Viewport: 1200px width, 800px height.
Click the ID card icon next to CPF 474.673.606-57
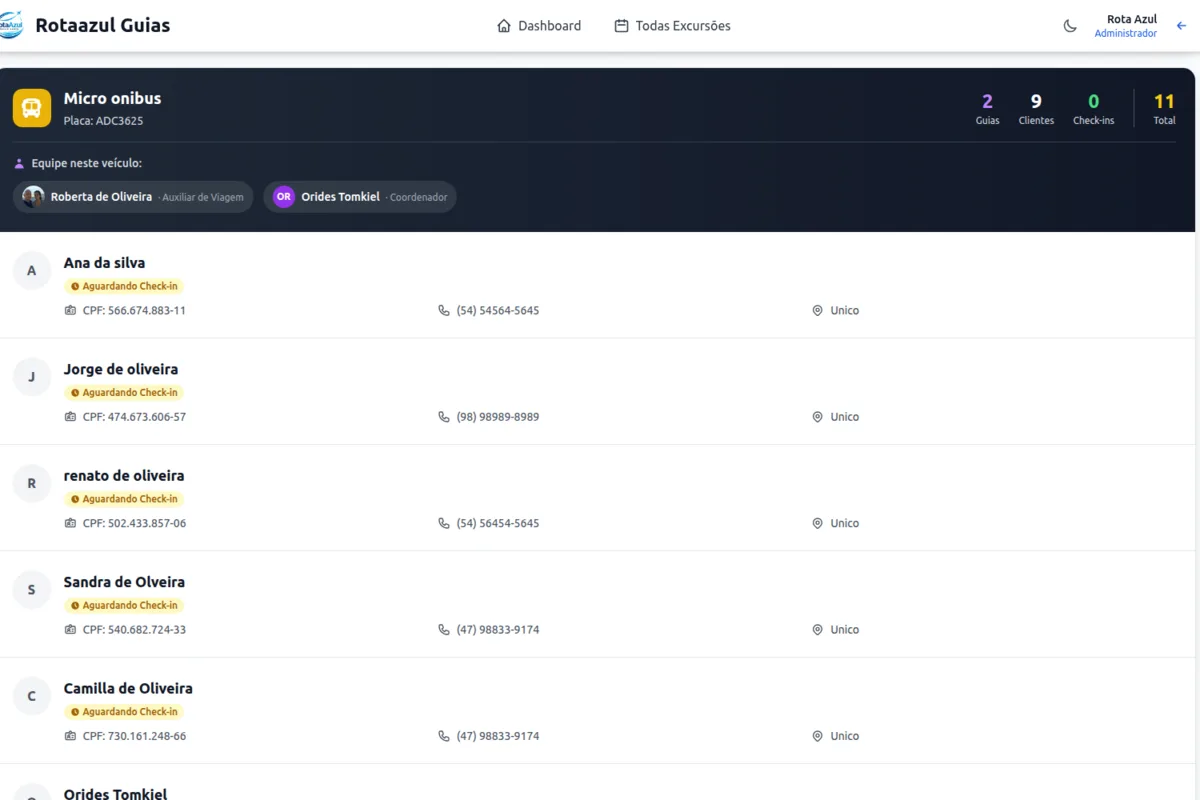tap(70, 417)
